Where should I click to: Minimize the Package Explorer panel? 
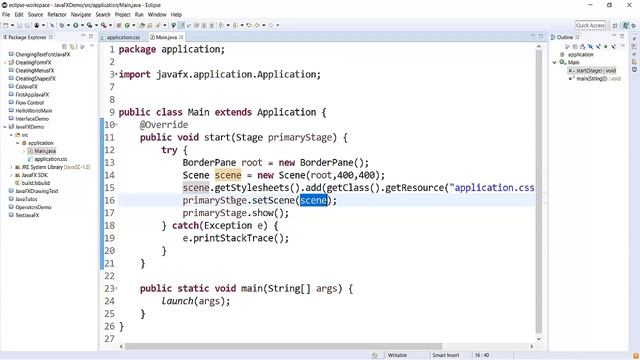tap(83, 36)
